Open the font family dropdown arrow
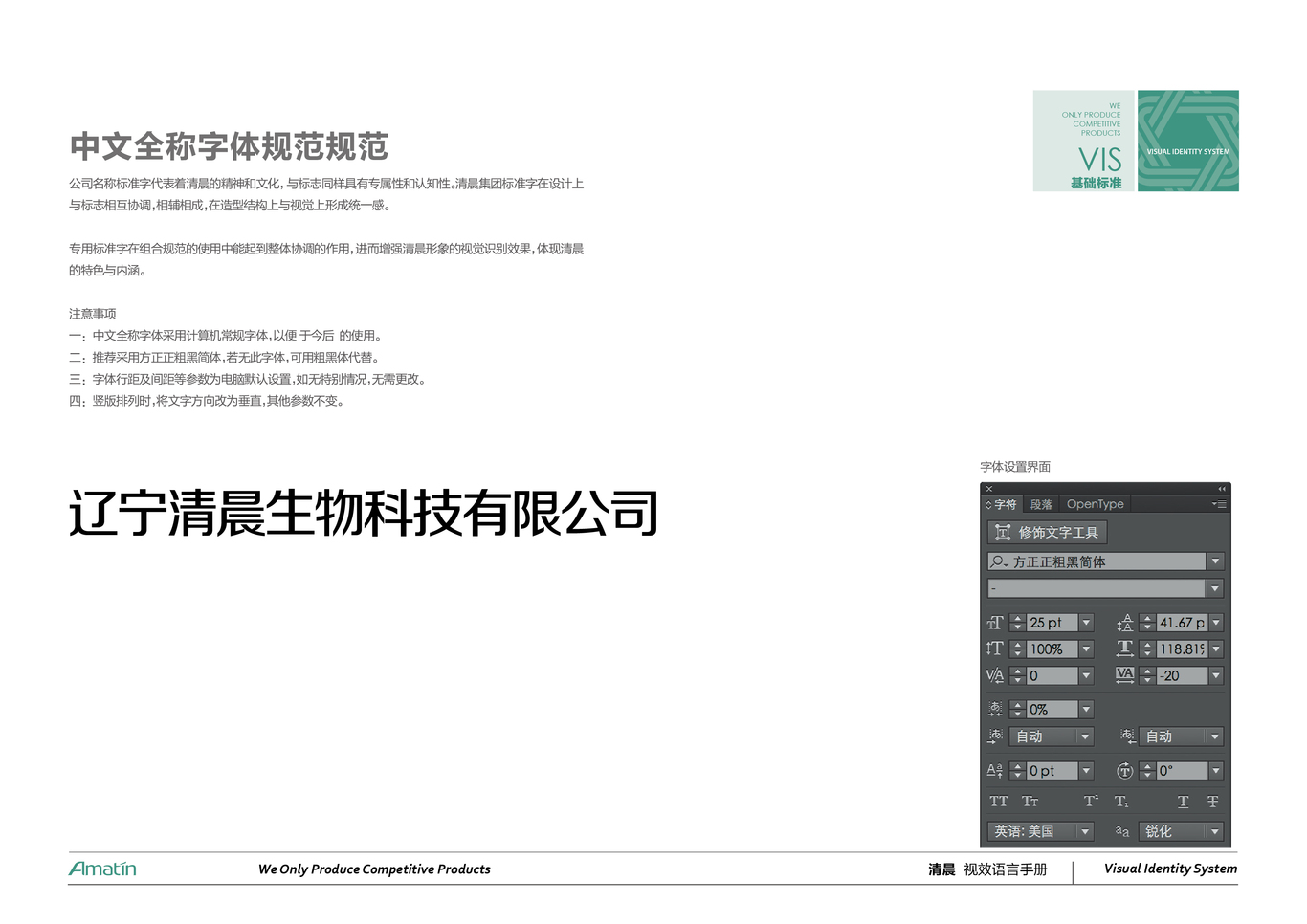The width and height of the screenshot is (1307, 924). click(1215, 561)
